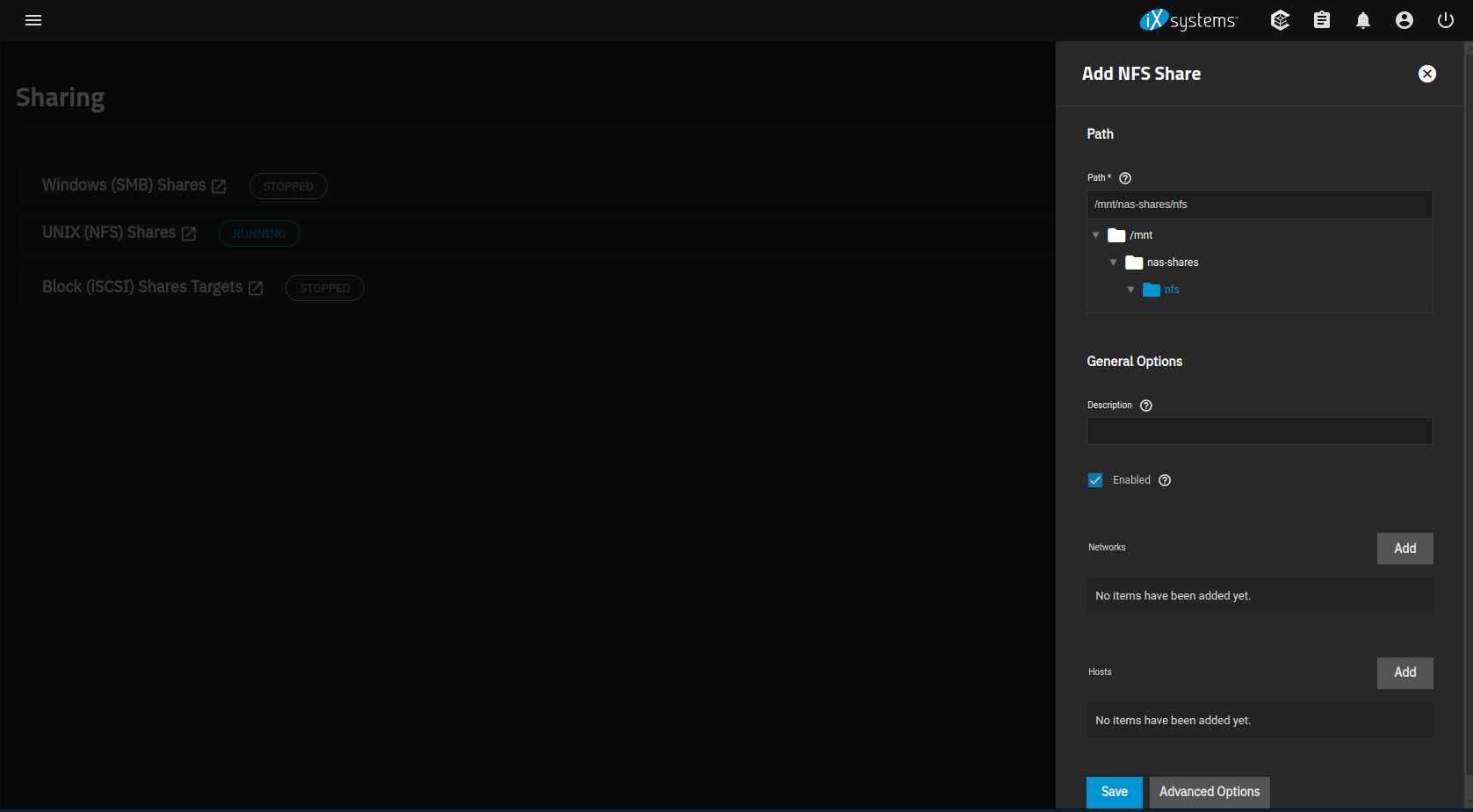Open Advanced Options for NFS share

1209,792
